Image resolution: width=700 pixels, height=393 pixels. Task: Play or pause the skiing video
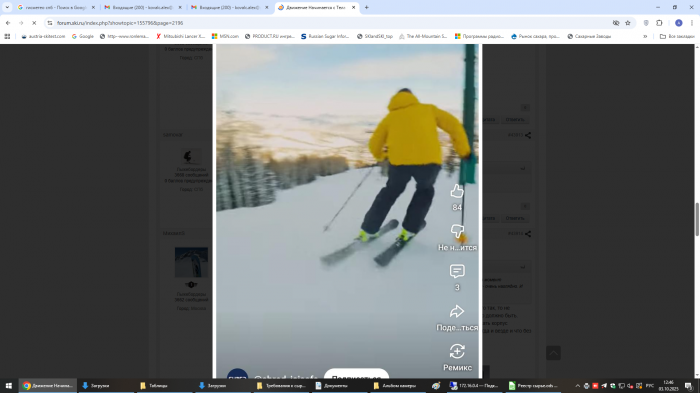347,211
